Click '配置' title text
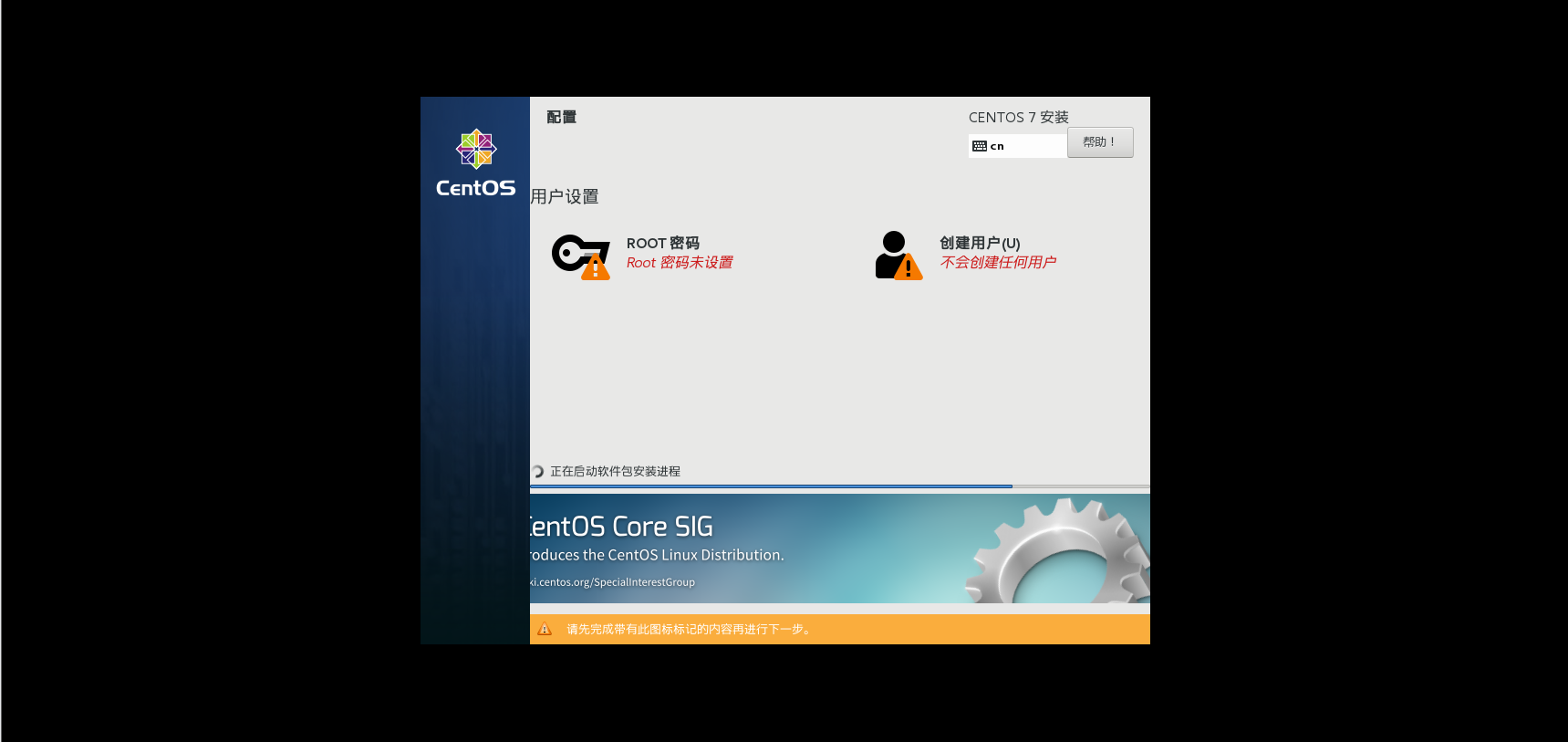This screenshot has width=1568, height=742. click(x=561, y=117)
